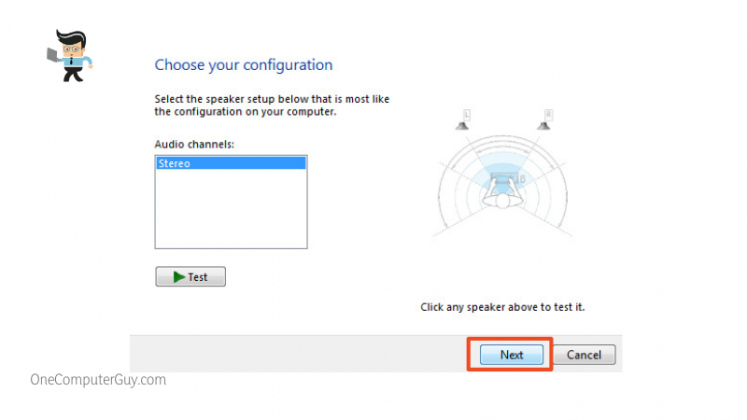Click the 'Audio channels:' label
This screenshot has height=420, width=747.
tap(194, 145)
